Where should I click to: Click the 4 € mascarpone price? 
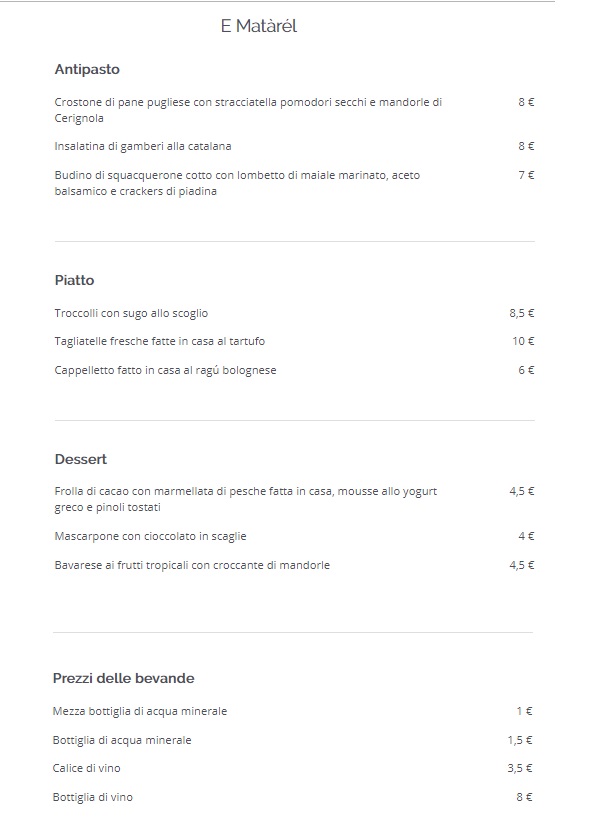tap(526, 536)
